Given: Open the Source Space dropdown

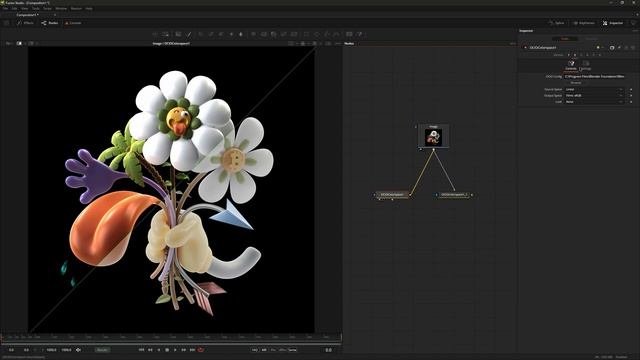Looking at the screenshot, I should coord(594,89).
